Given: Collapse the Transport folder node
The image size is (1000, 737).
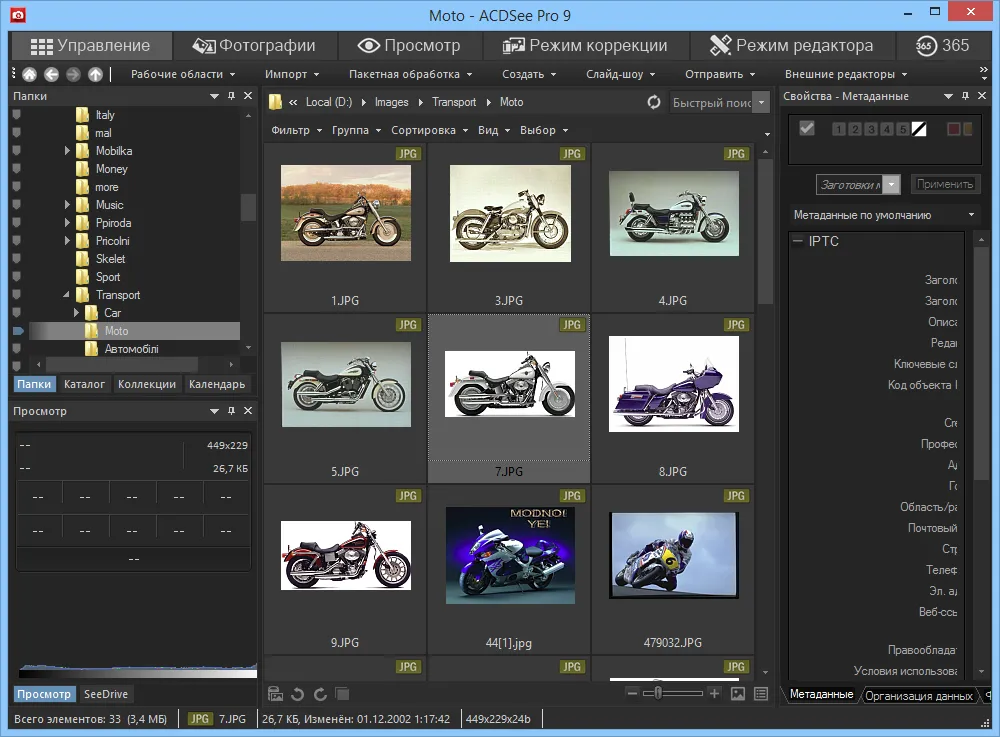Looking at the screenshot, I should point(66,295).
